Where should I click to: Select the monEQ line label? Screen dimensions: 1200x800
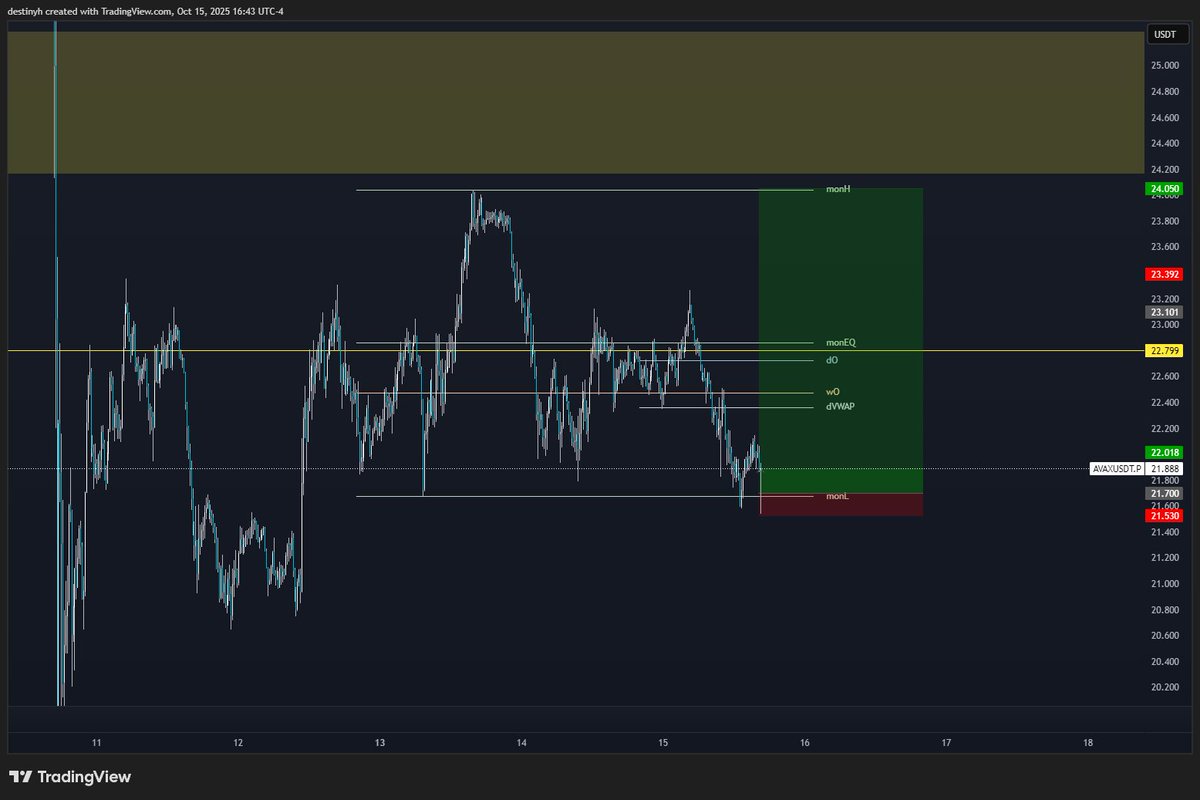[x=841, y=342]
